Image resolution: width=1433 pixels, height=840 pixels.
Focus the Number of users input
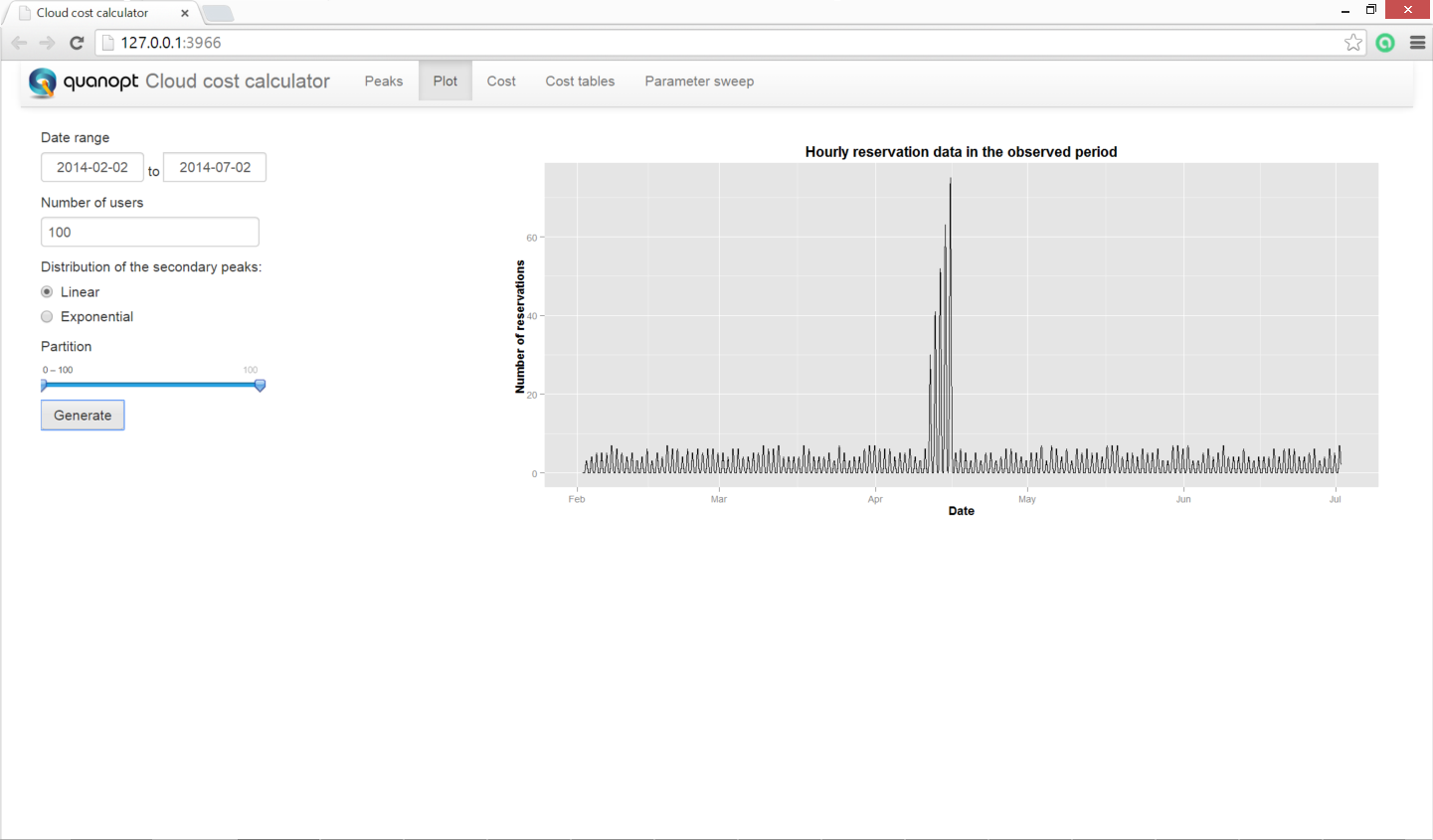point(150,232)
